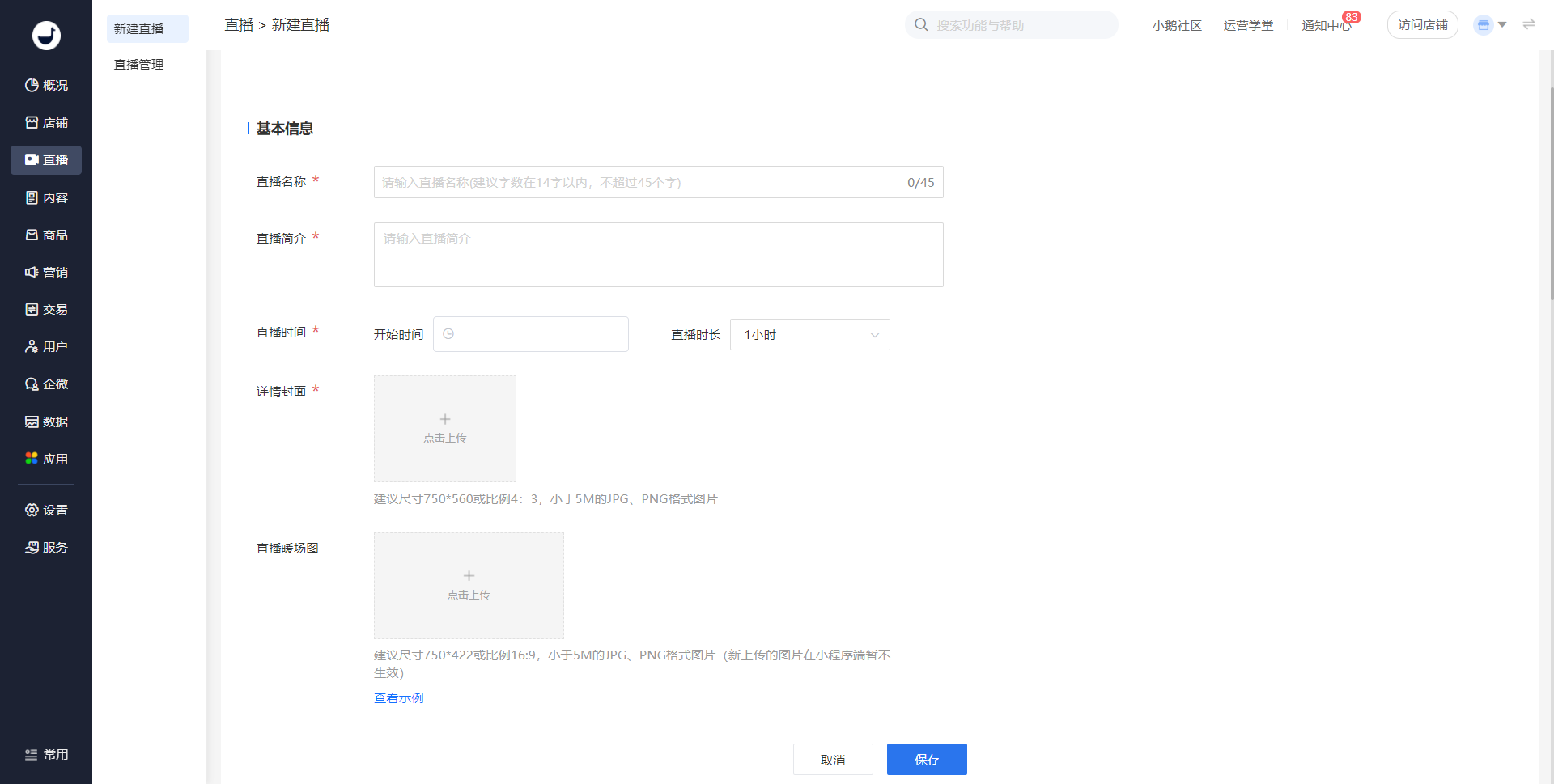Screen dimensions: 1554x784
Task: Select the 直播管理 submenu item
Action: tap(139, 65)
